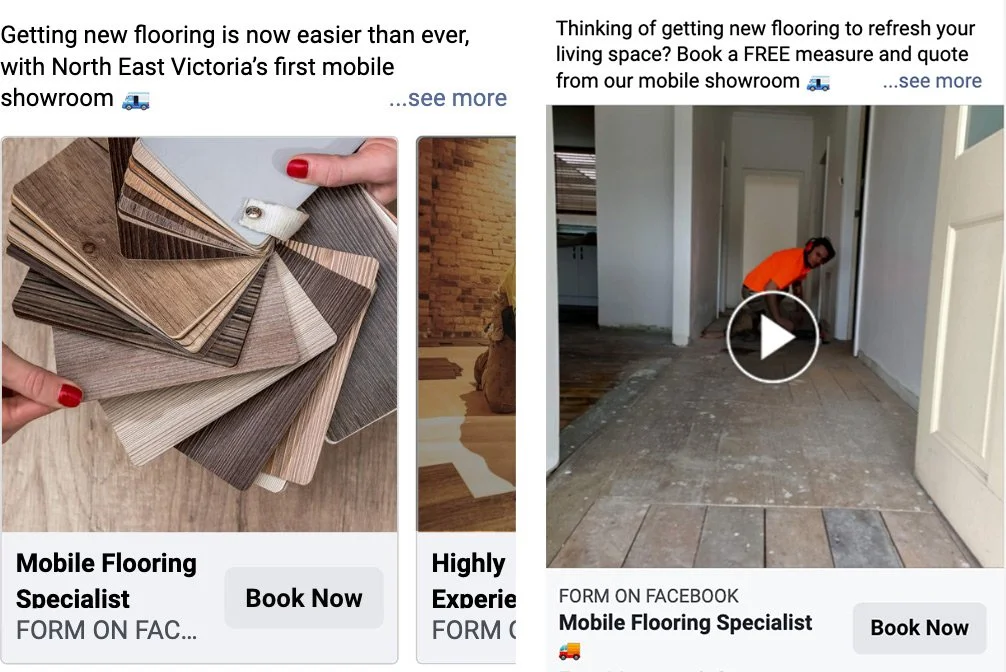Click Book Now on the video ad

pos(919,628)
